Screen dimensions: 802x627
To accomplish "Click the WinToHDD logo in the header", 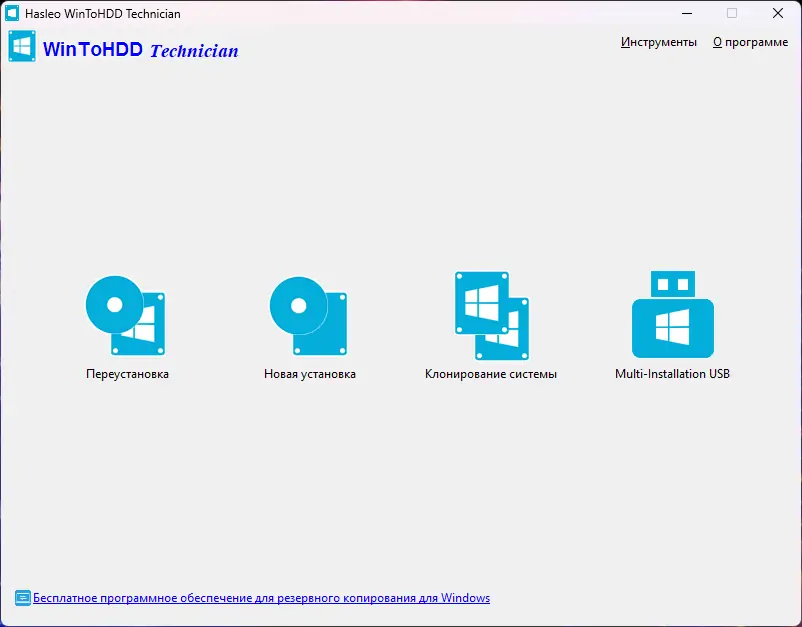I will click(21, 46).
